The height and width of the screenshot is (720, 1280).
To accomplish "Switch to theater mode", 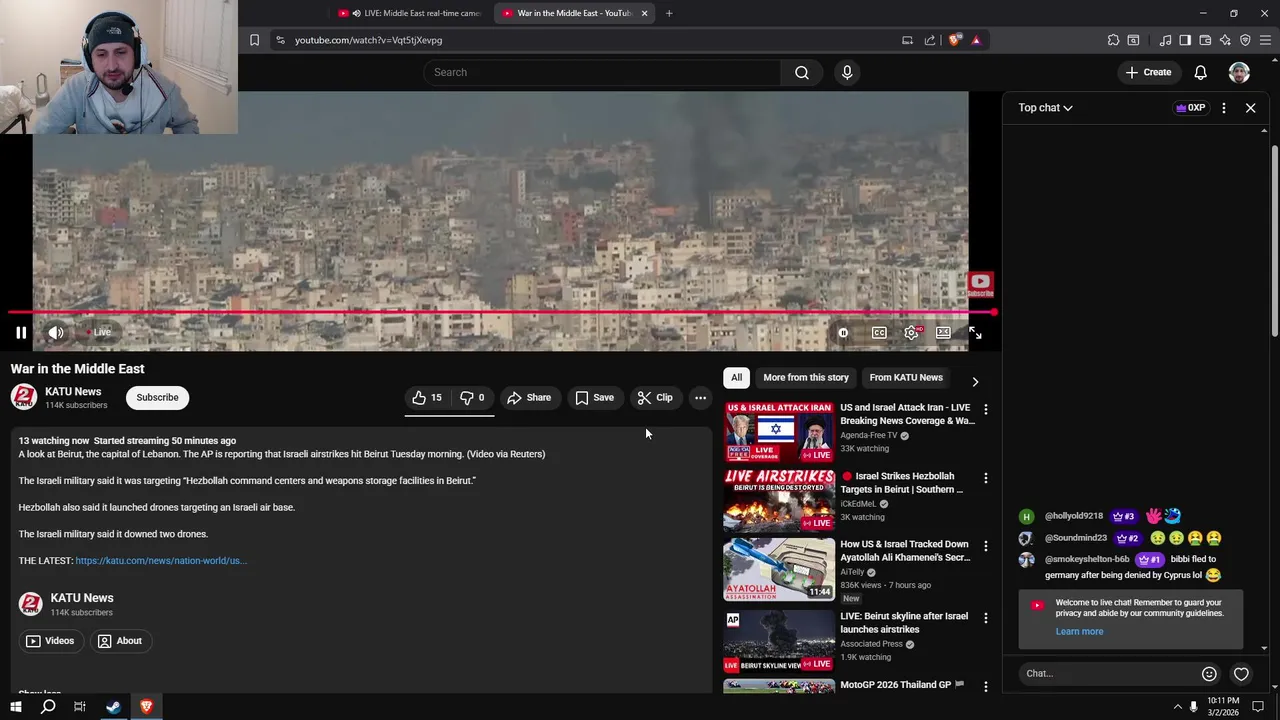I will click(943, 333).
